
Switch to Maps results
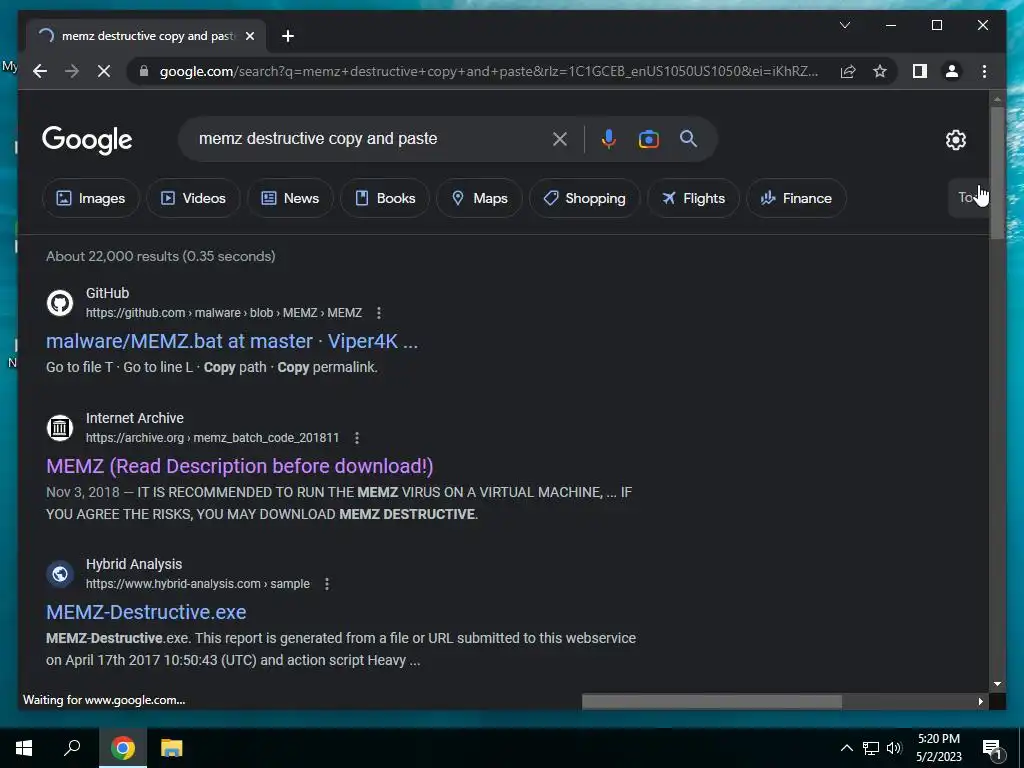479,198
